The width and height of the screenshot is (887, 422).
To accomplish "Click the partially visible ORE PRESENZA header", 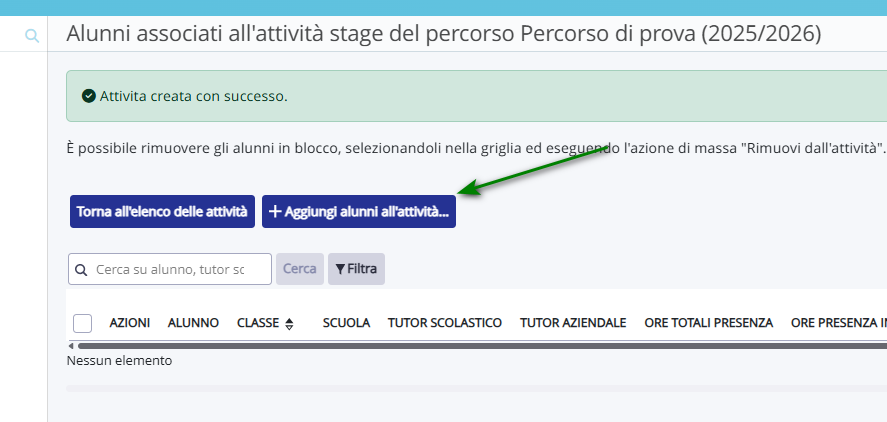I will [838, 323].
